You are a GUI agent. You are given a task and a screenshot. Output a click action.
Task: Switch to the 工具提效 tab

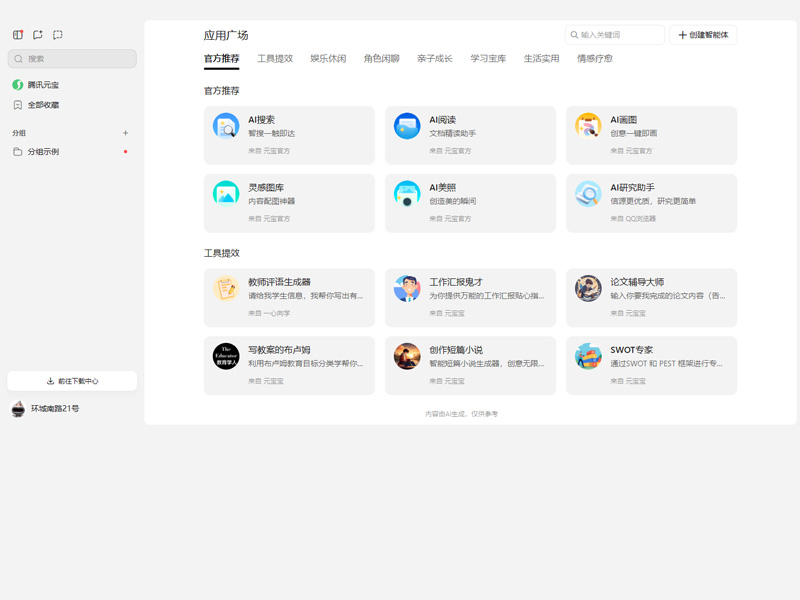point(275,59)
